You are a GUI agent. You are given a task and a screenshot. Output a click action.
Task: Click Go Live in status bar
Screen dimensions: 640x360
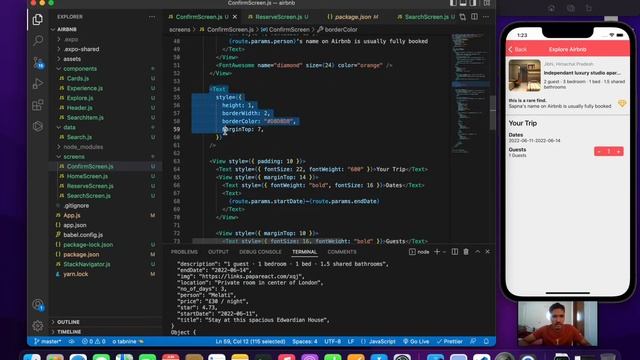point(416,341)
